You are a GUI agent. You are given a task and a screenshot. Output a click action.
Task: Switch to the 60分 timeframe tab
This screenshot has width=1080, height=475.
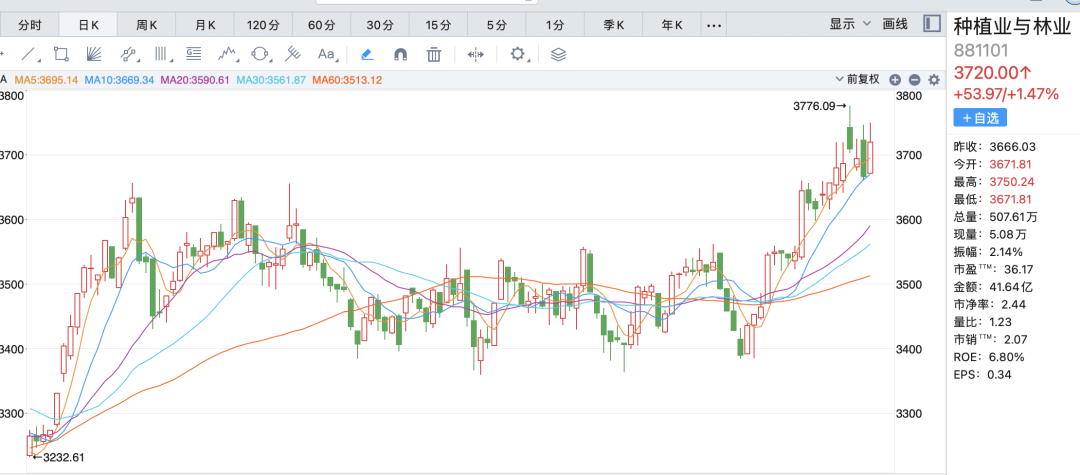tap(322, 25)
